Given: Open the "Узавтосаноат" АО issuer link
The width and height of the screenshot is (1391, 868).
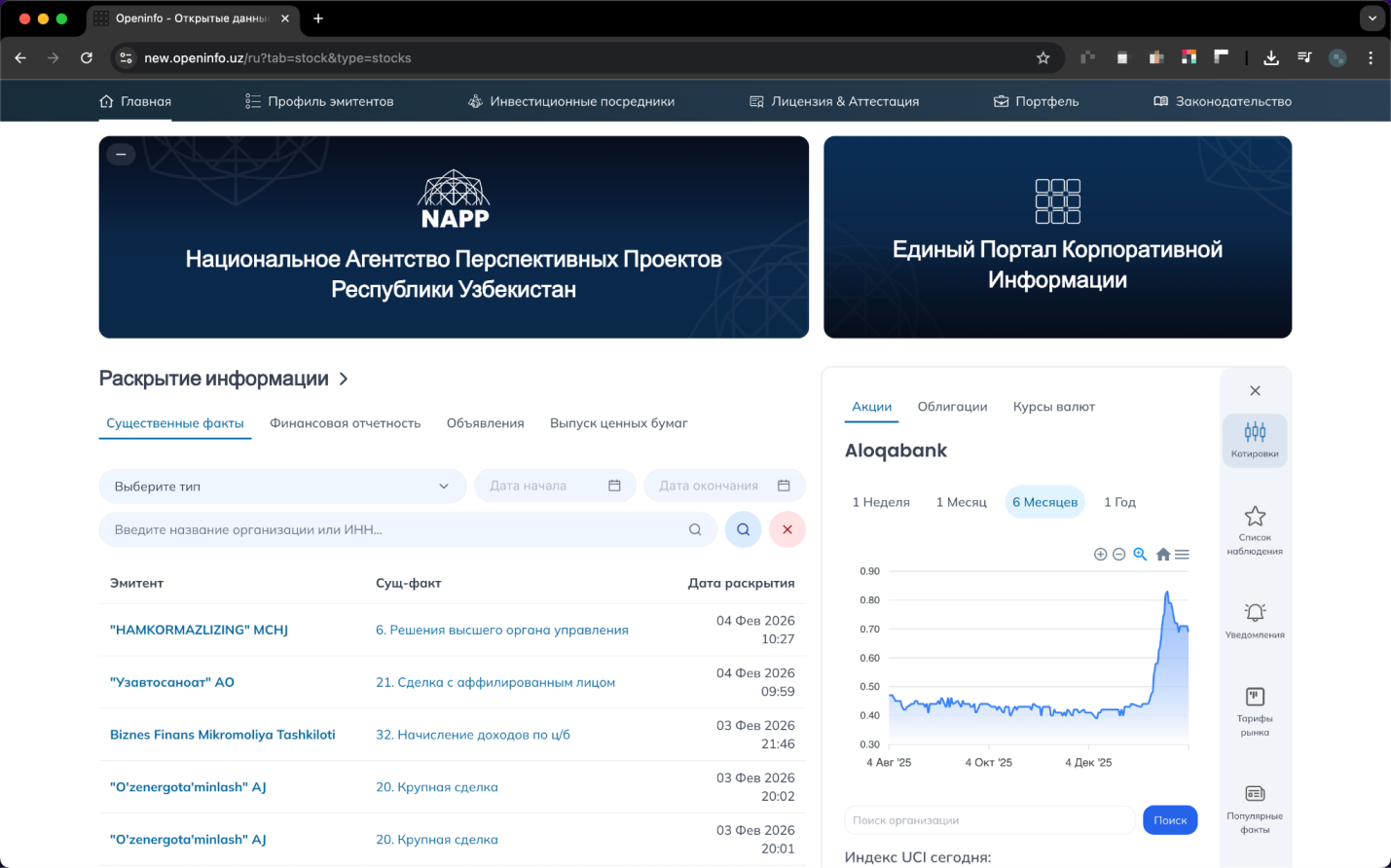Looking at the screenshot, I should (x=172, y=682).
